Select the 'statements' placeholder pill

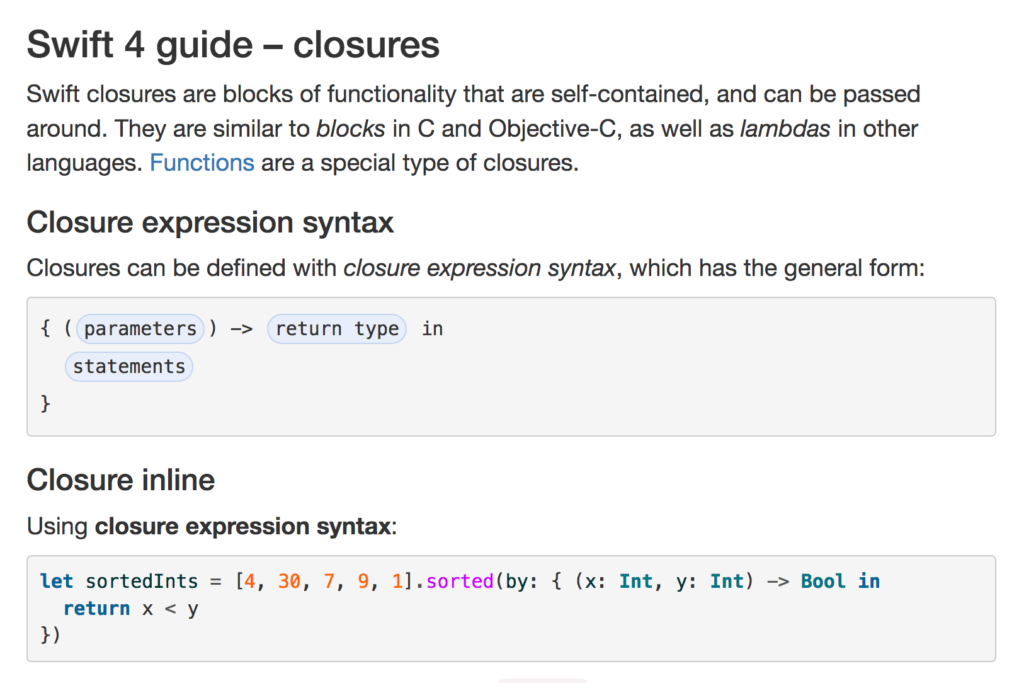129,366
